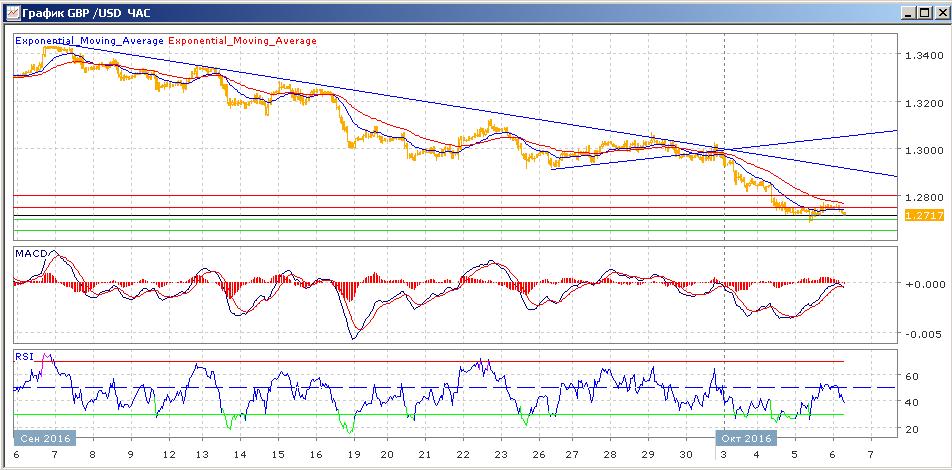This screenshot has width=952, height=470.
Task: Select the red Exponential_Moving_Average legend label
Action: pos(242,41)
